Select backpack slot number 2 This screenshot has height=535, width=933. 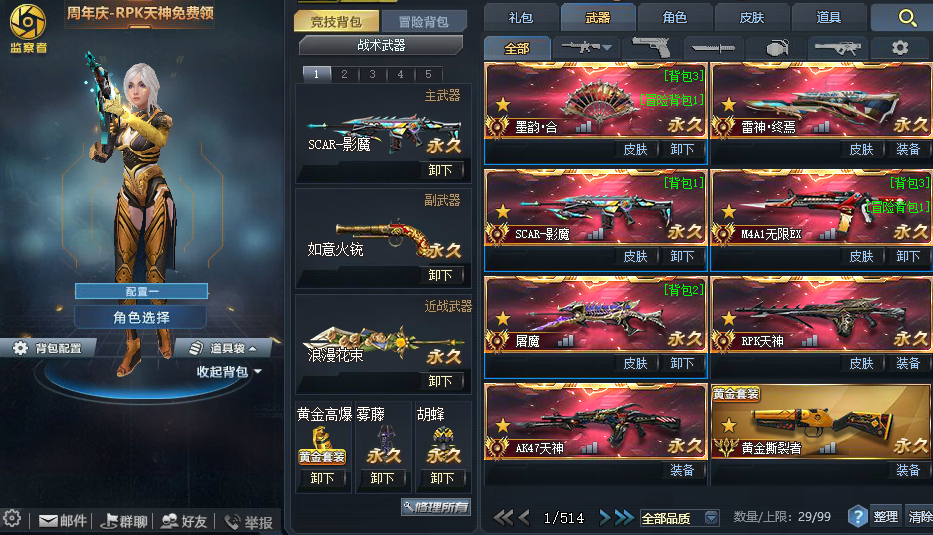[344, 74]
